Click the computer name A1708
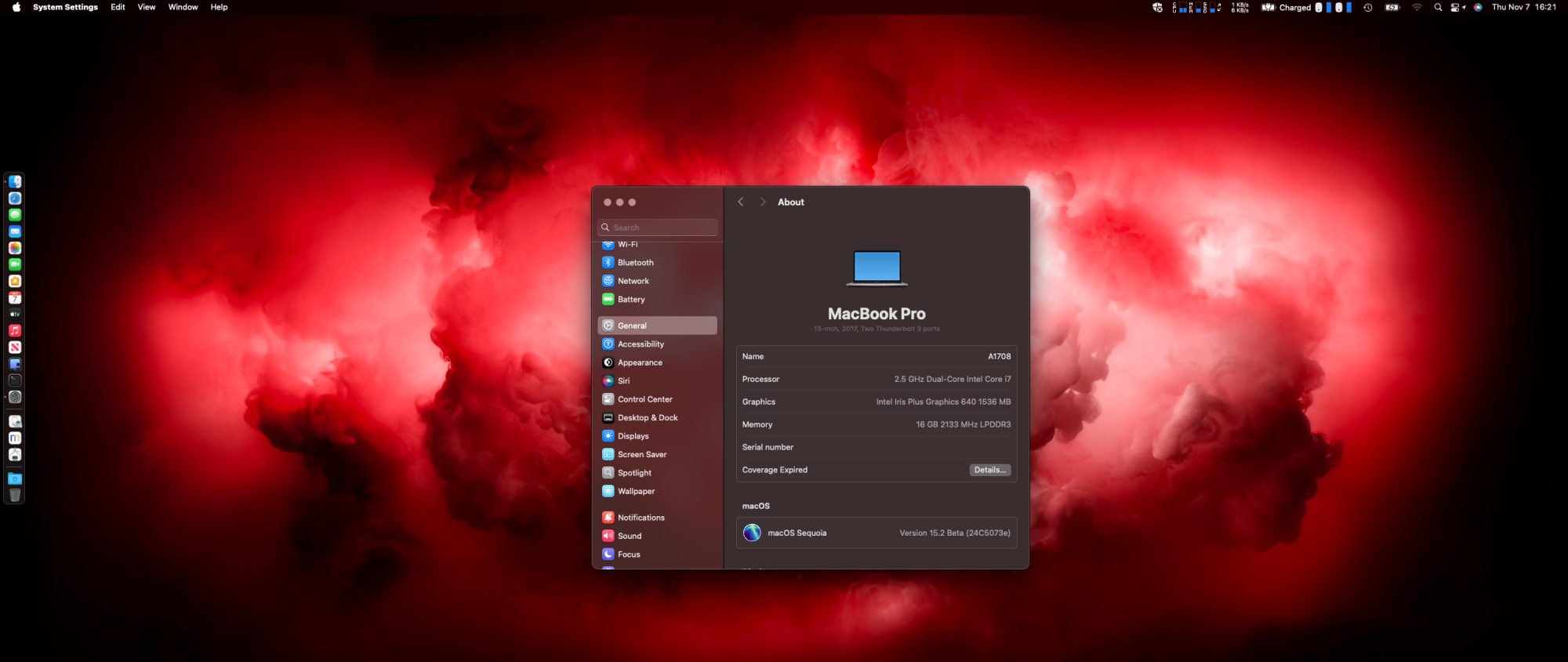Image resolution: width=1568 pixels, height=662 pixels. coord(1000,357)
